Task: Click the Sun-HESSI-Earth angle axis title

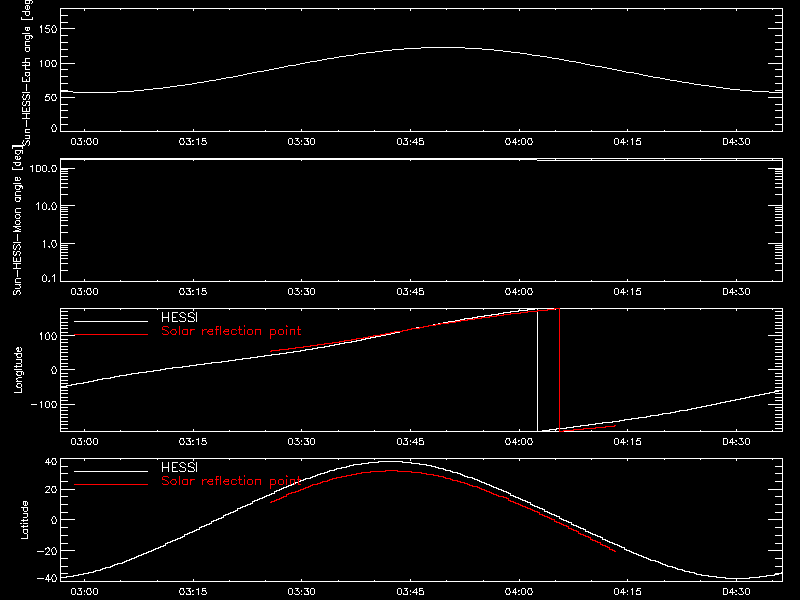Action: tap(27, 73)
